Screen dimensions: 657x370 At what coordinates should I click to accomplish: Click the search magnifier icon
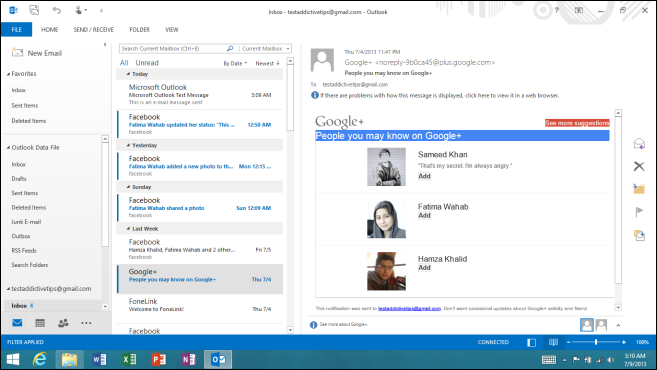(230, 49)
